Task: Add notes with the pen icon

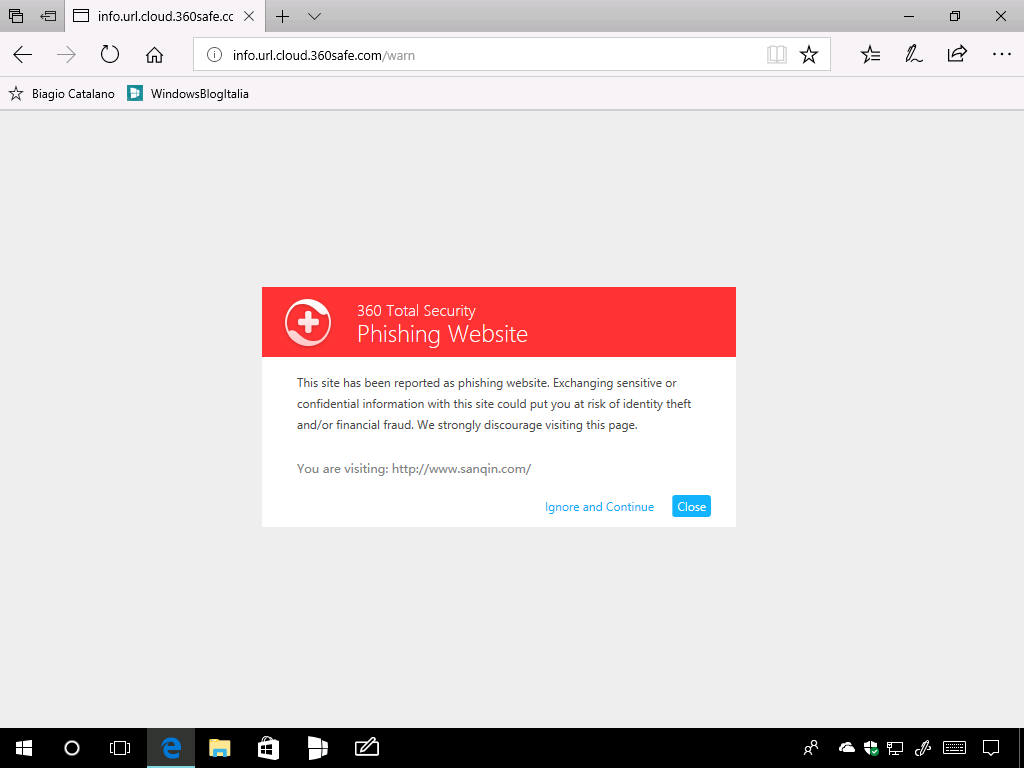Action: coord(914,55)
